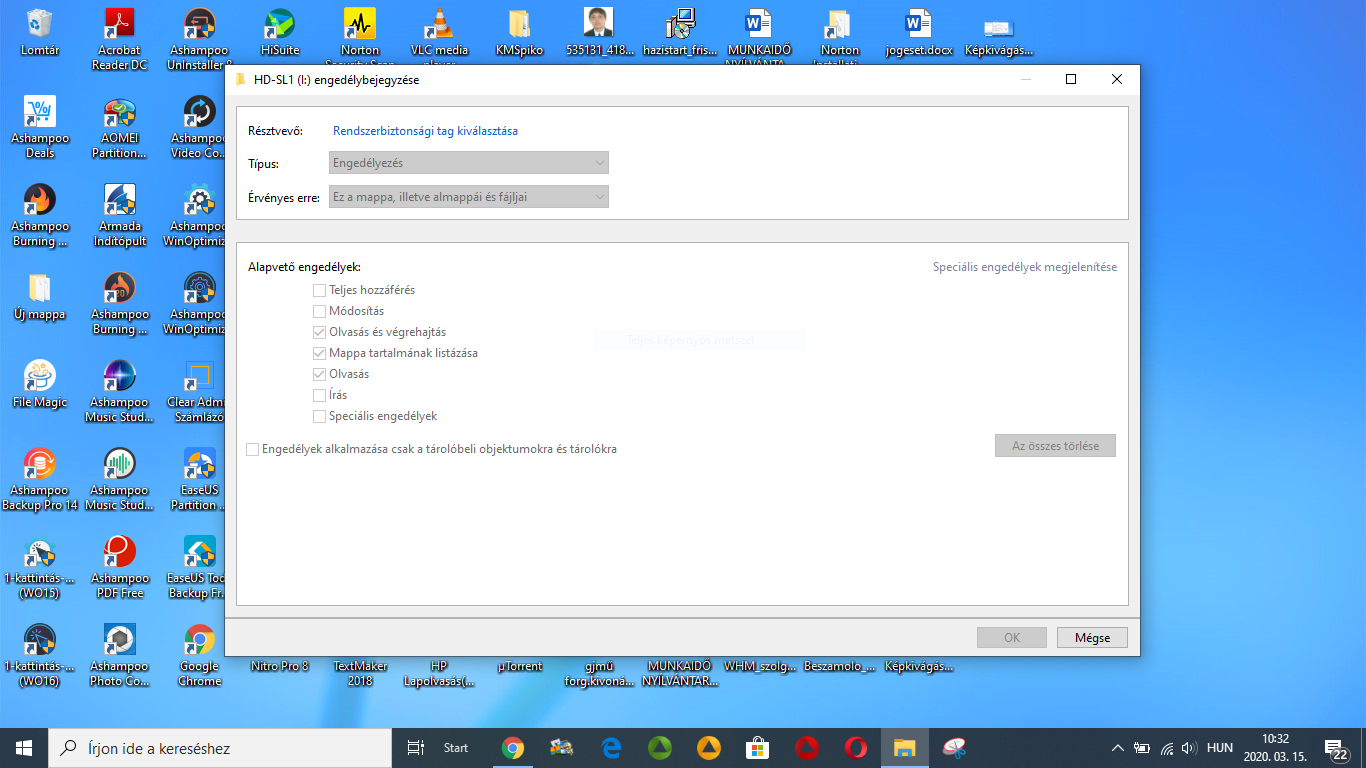Open Norton Security Scan shortcut

tap(360, 36)
